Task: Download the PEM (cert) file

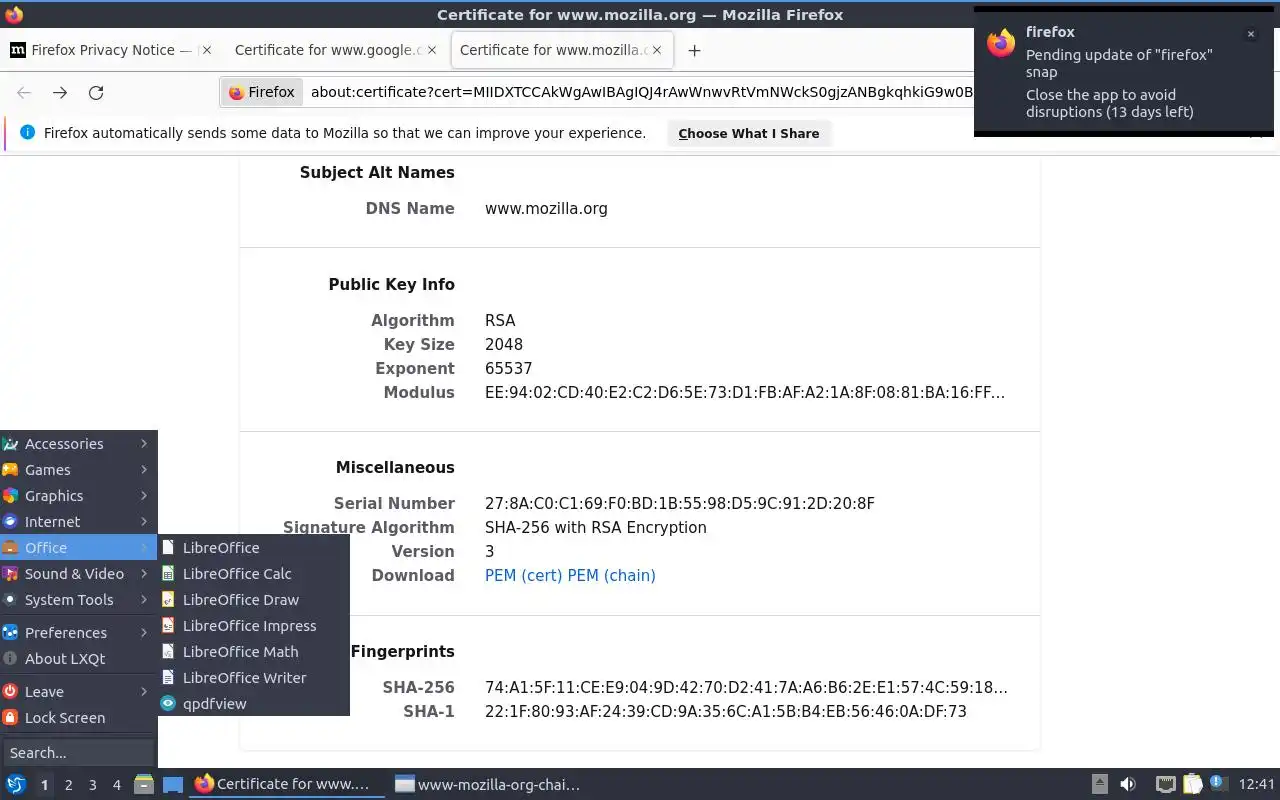Action: (x=523, y=576)
